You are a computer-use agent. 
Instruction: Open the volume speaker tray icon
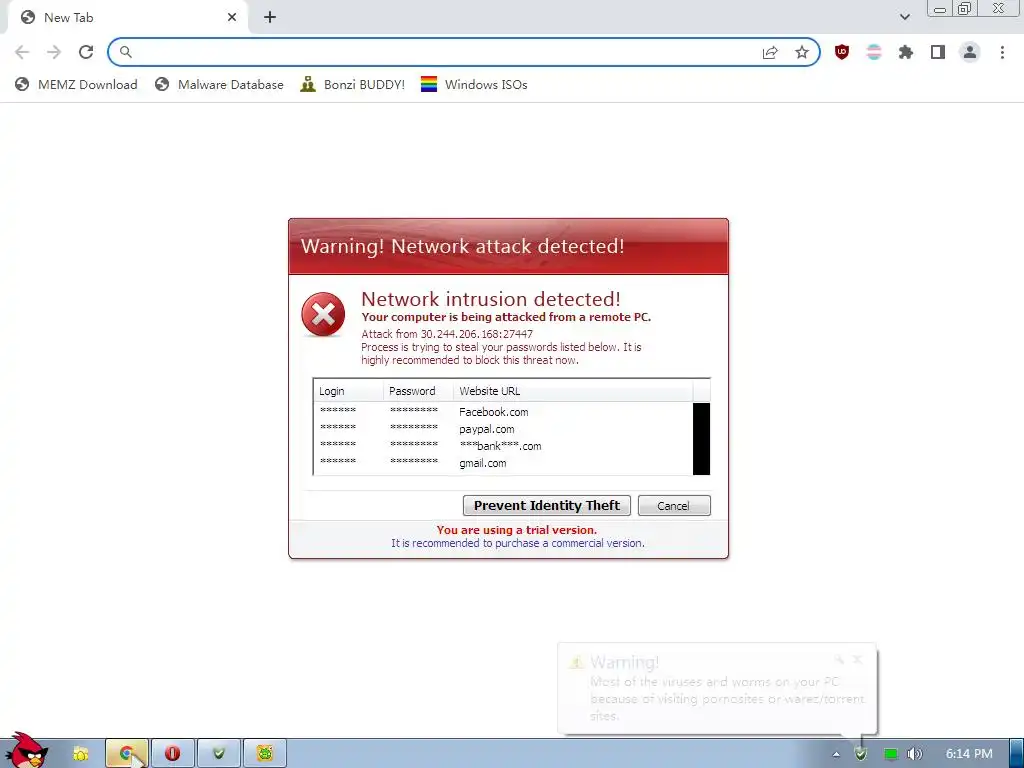[x=915, y=754]
